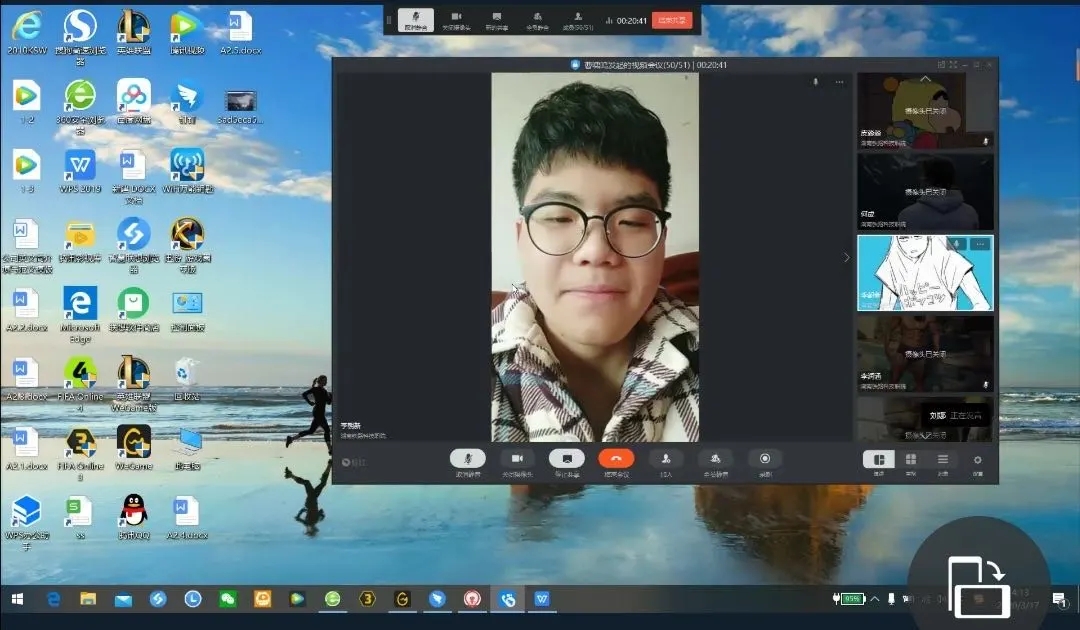Open the Tencent QQ penguin desktop icon
The height and width of the screenshot is (630, 1080).
pyautogui.click(x=134, y=516)
